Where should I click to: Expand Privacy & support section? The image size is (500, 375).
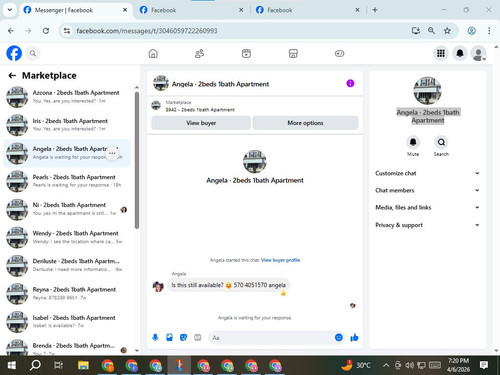[427, 225]
